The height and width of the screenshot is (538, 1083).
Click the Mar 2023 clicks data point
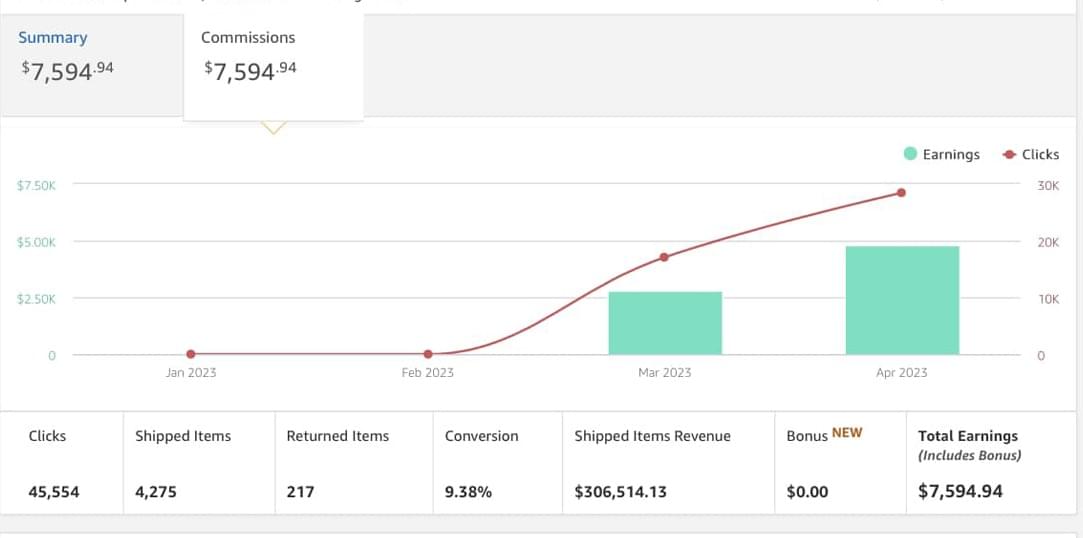click(x=664, y=257)
